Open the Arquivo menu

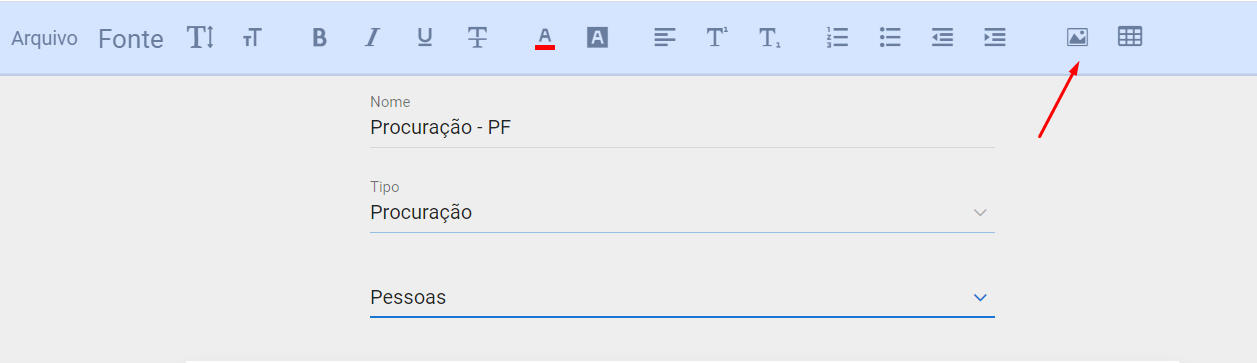[x=44, y=38]
